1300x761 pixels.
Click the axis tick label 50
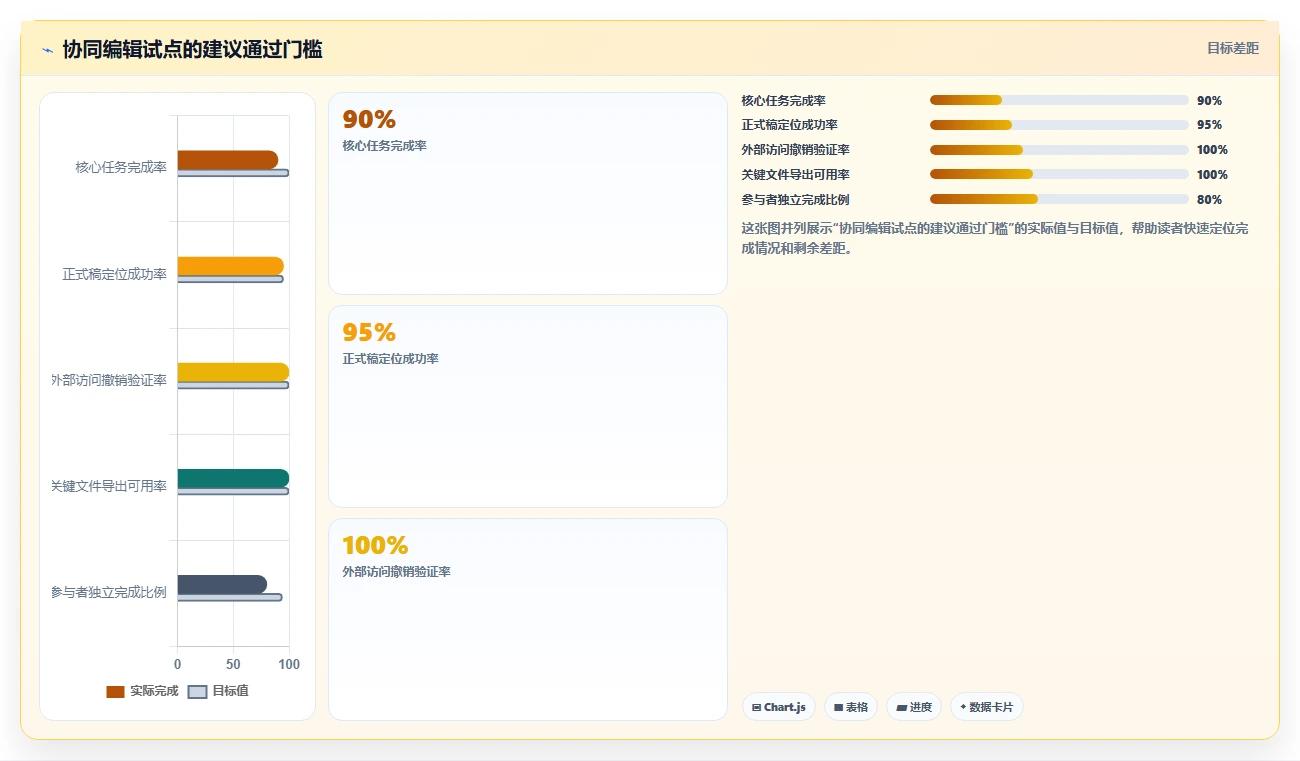pyautogui.click(x=233, y=664)
